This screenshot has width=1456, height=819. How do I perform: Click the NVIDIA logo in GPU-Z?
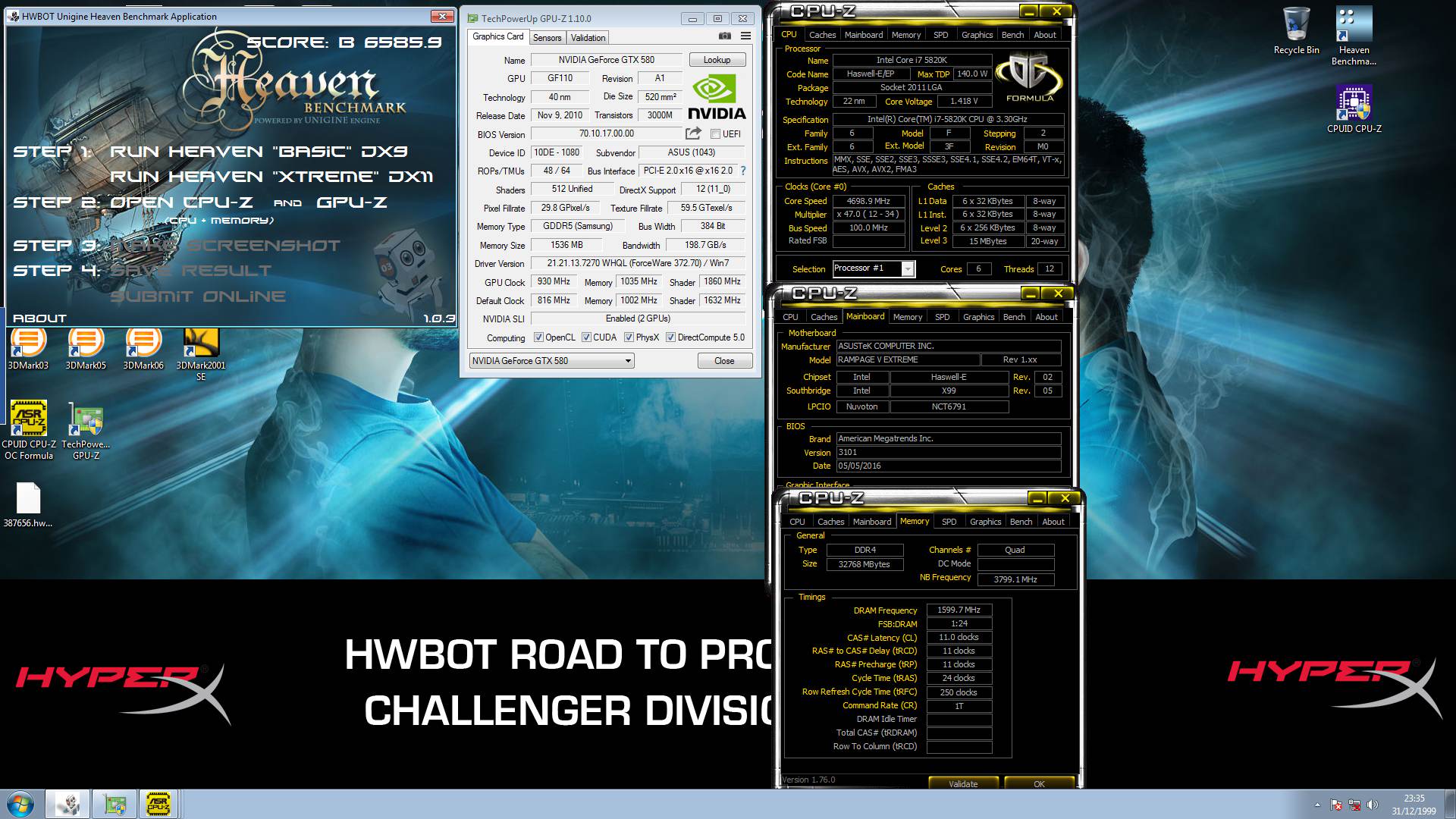717,96
